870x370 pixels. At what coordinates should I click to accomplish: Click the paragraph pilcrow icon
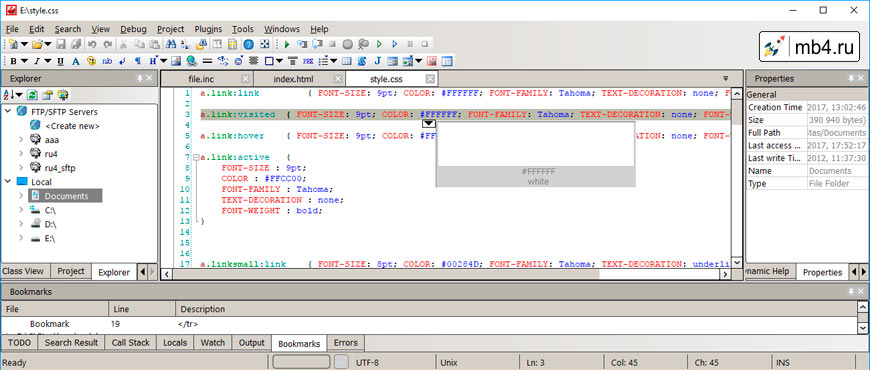click(138, 60)
